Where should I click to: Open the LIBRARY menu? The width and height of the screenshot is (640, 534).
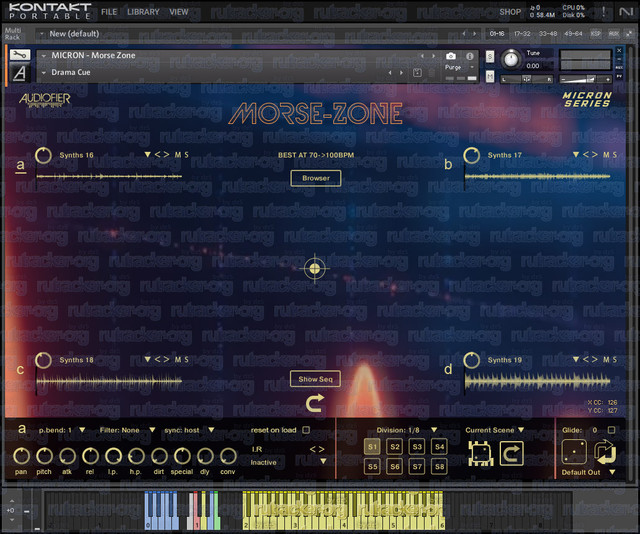143,12
